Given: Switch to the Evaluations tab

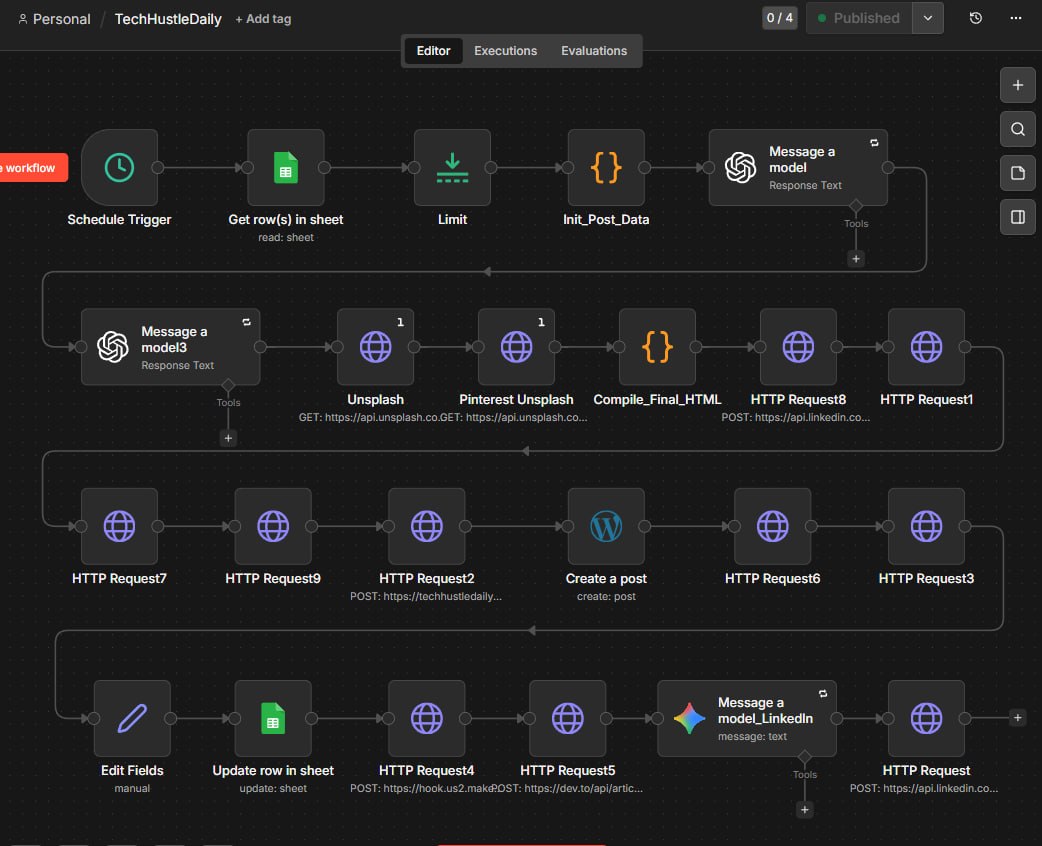Looking at the screenshot, I should (594, 51).
